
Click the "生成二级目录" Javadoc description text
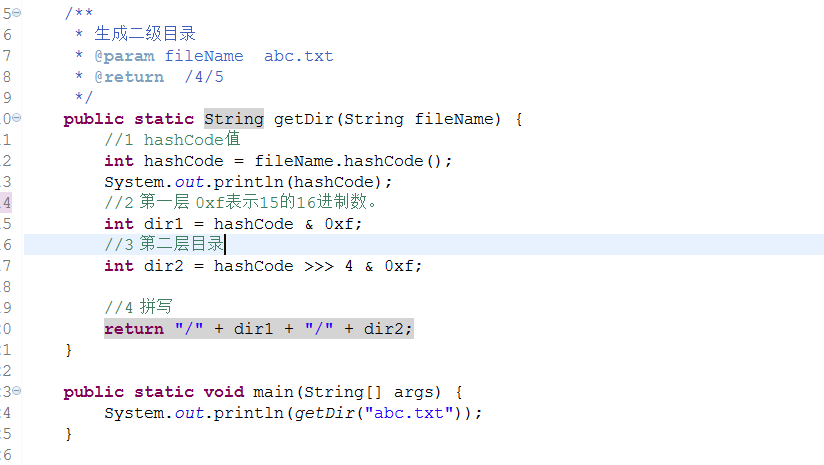145,34
